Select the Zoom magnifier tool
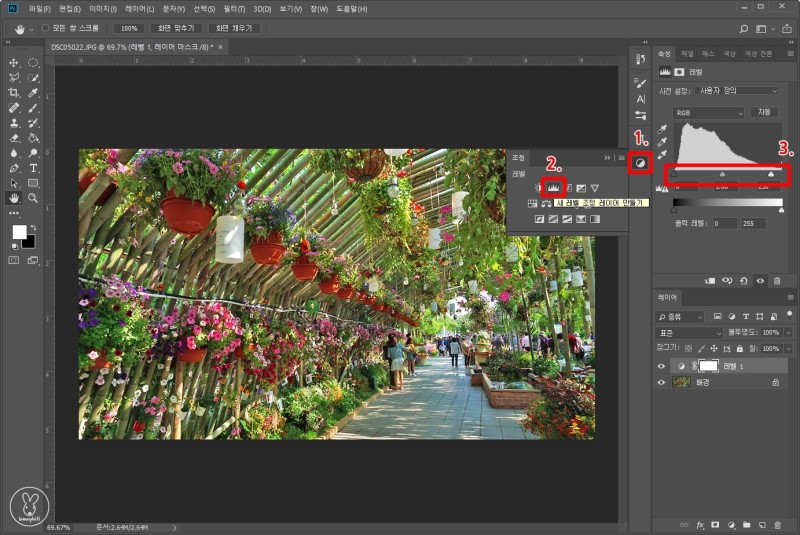Screen dimensions: 800x535 point(33,198)
